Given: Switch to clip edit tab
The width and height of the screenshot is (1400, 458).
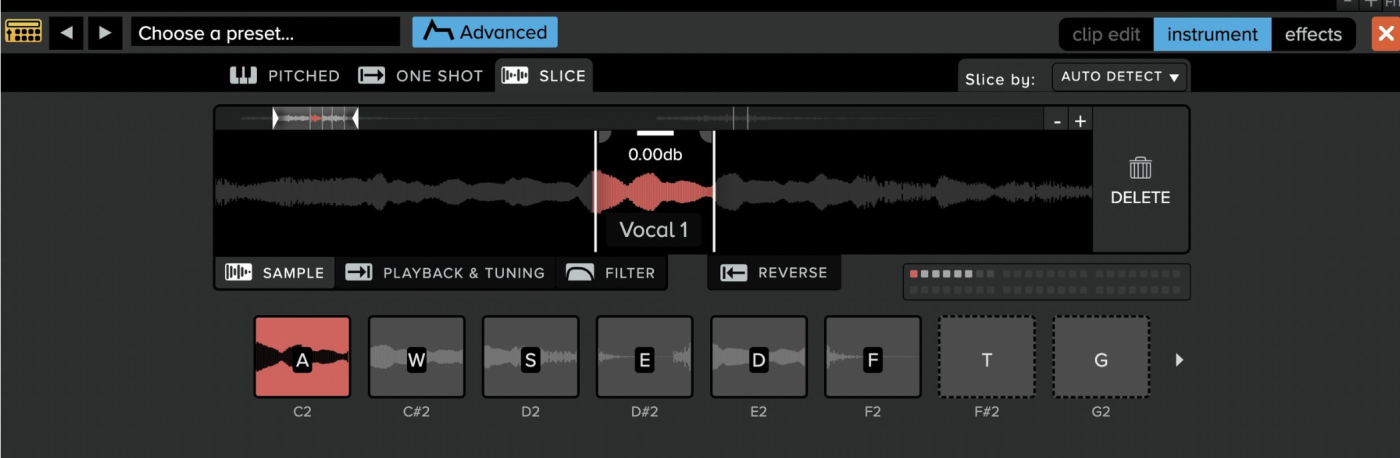Looking at the screenshot, I should 1106,34.
